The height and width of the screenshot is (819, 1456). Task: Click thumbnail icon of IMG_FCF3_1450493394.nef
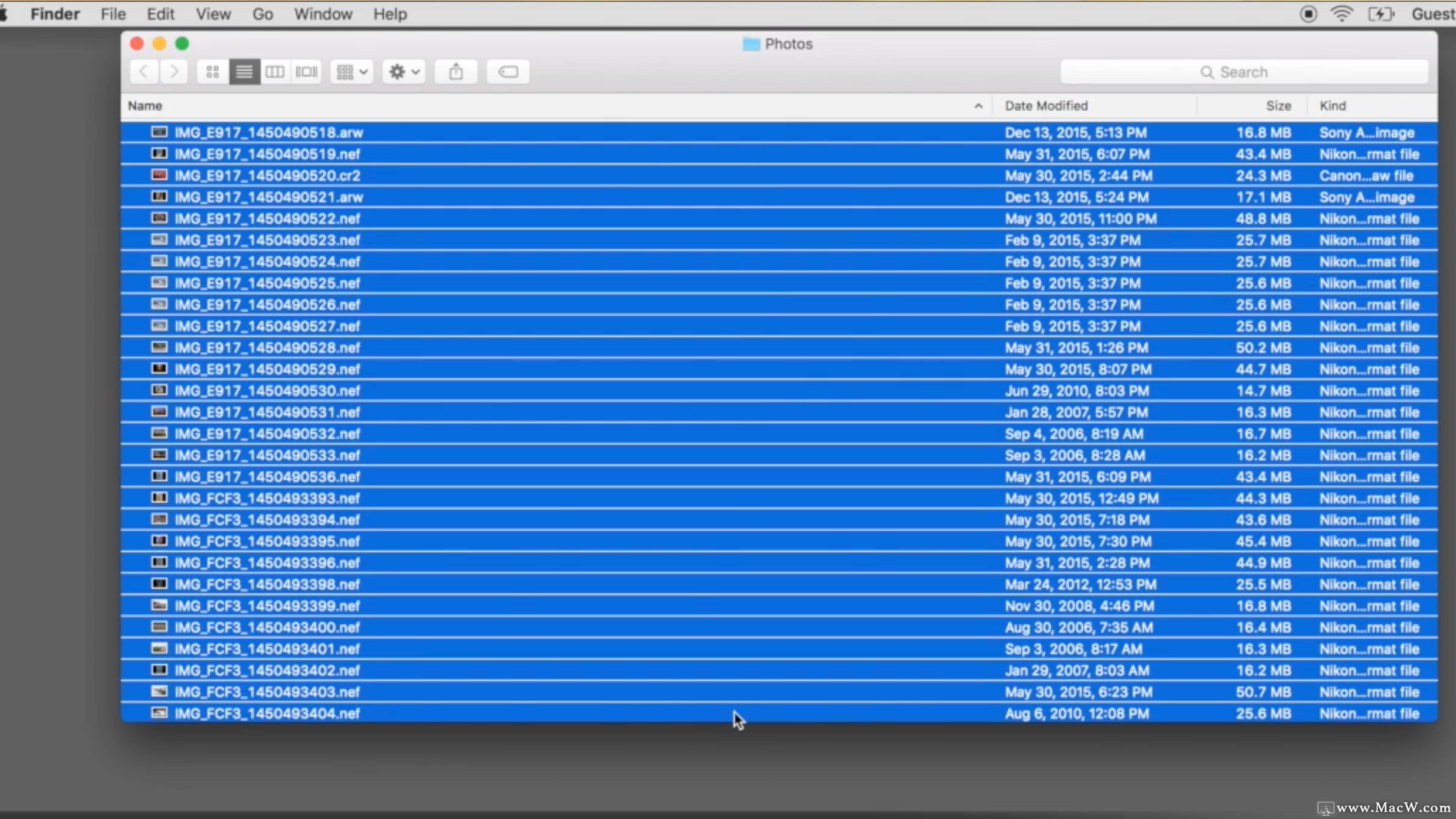(x=159, y=519)
